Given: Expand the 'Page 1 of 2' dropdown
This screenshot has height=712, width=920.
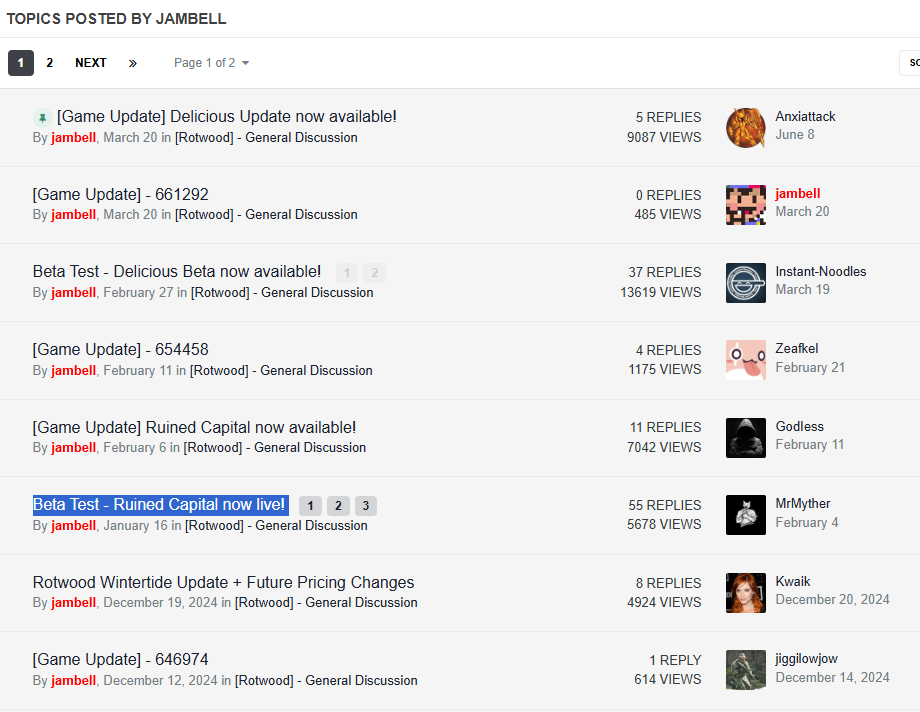Looking at the screenshot, I should (211, 63).
